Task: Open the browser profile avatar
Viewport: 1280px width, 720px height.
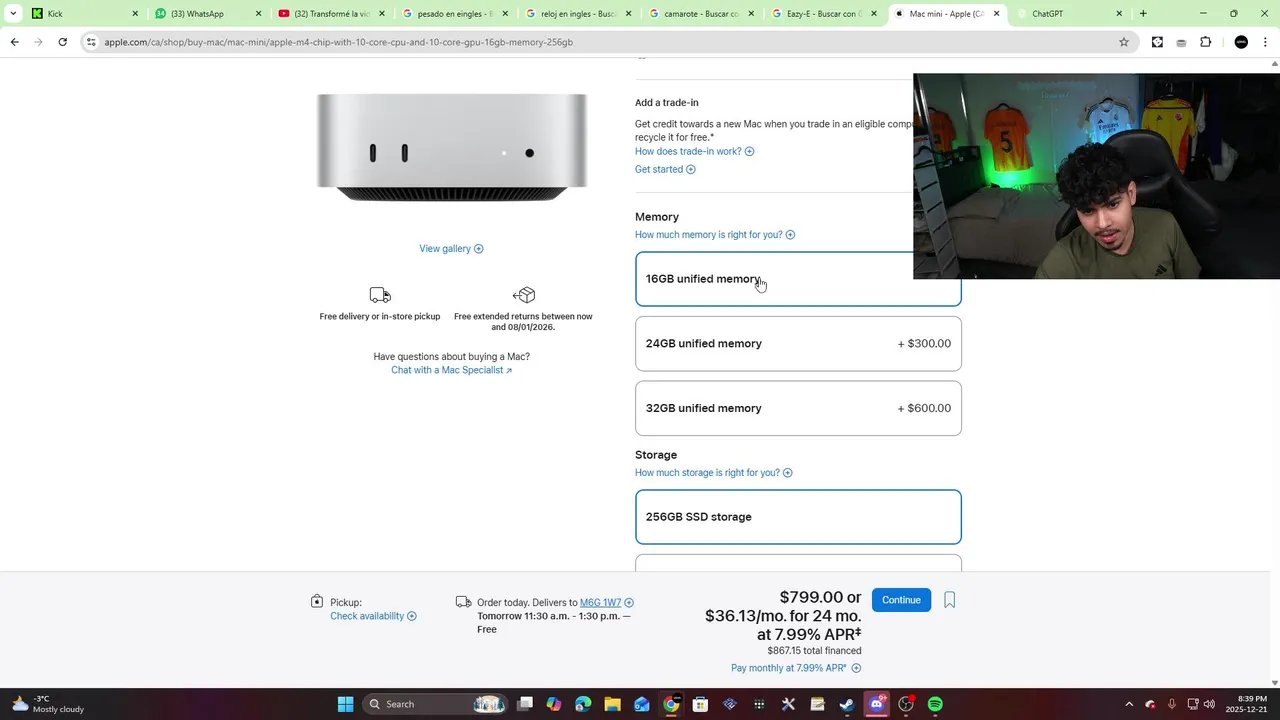Action: tap(1241, 42)
